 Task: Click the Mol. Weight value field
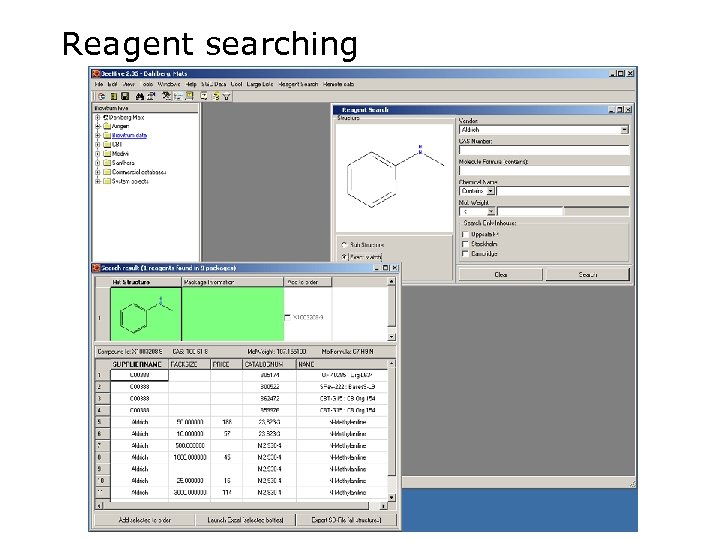530,212
